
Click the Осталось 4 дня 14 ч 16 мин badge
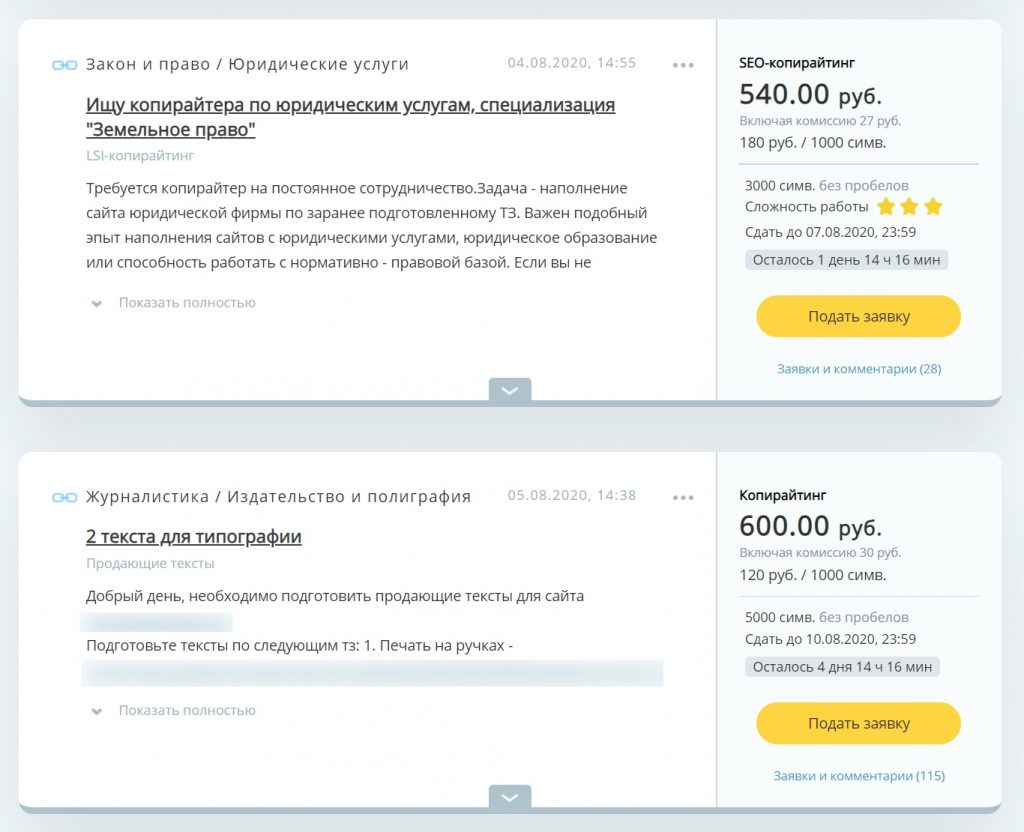[842, 667]
